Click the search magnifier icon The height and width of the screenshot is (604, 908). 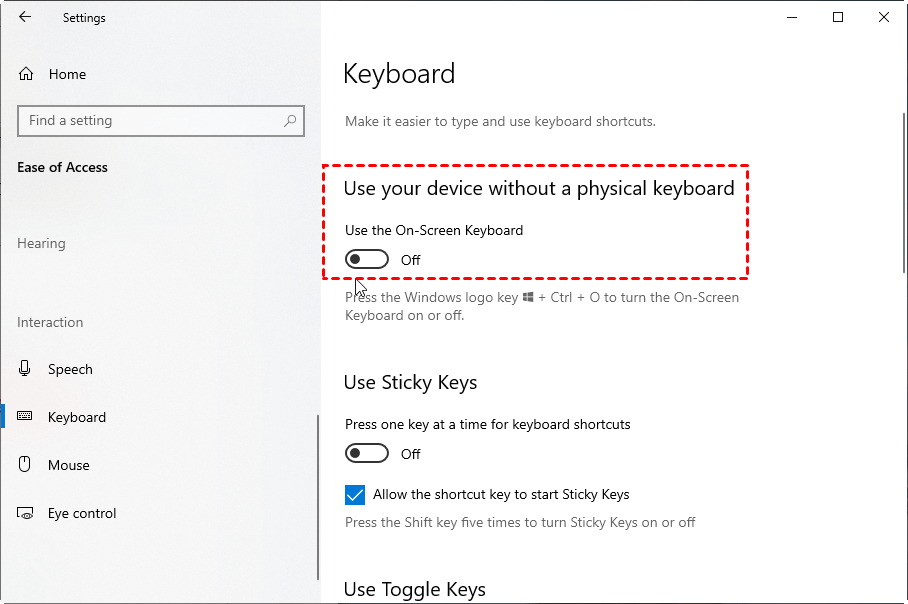coord(290,121)
